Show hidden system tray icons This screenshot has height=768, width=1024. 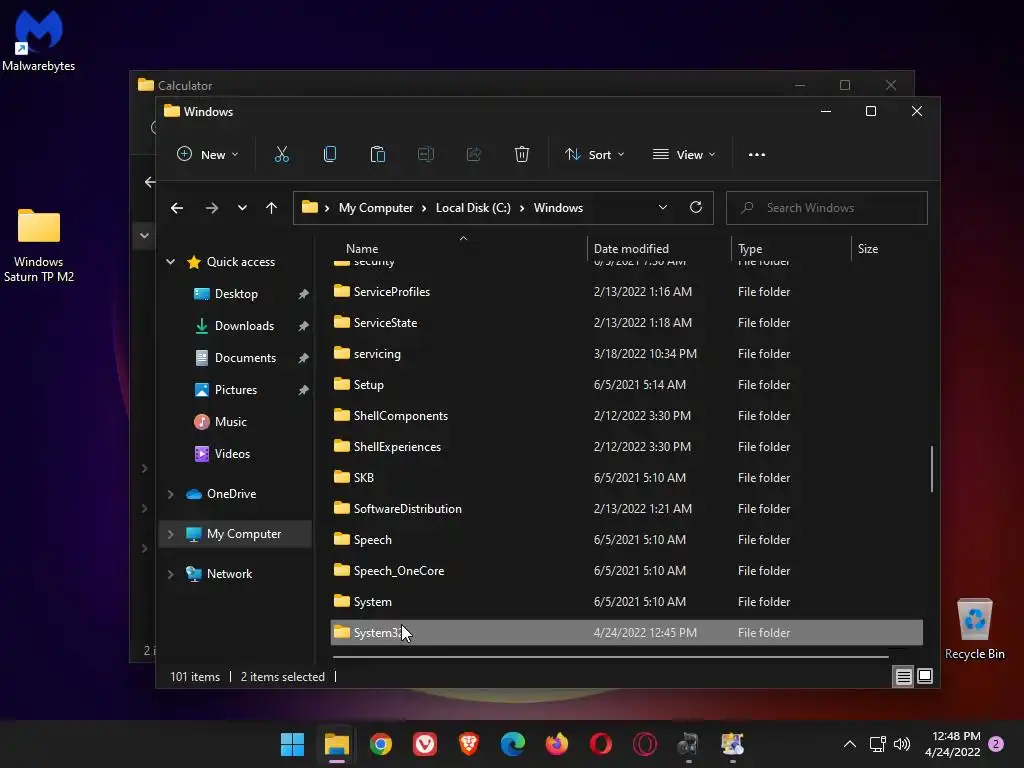[850, 744]
